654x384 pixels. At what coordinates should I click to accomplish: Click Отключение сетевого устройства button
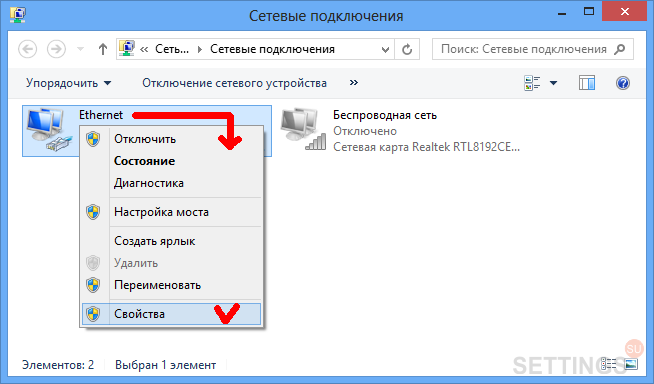tap(234, 83)
